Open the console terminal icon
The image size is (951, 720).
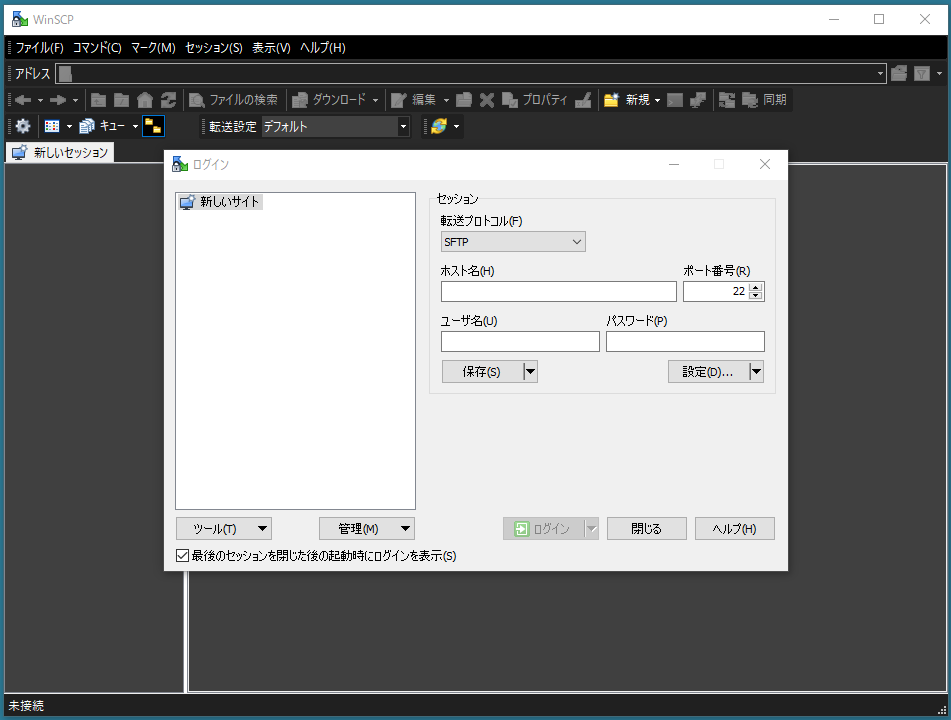(675, 100)
